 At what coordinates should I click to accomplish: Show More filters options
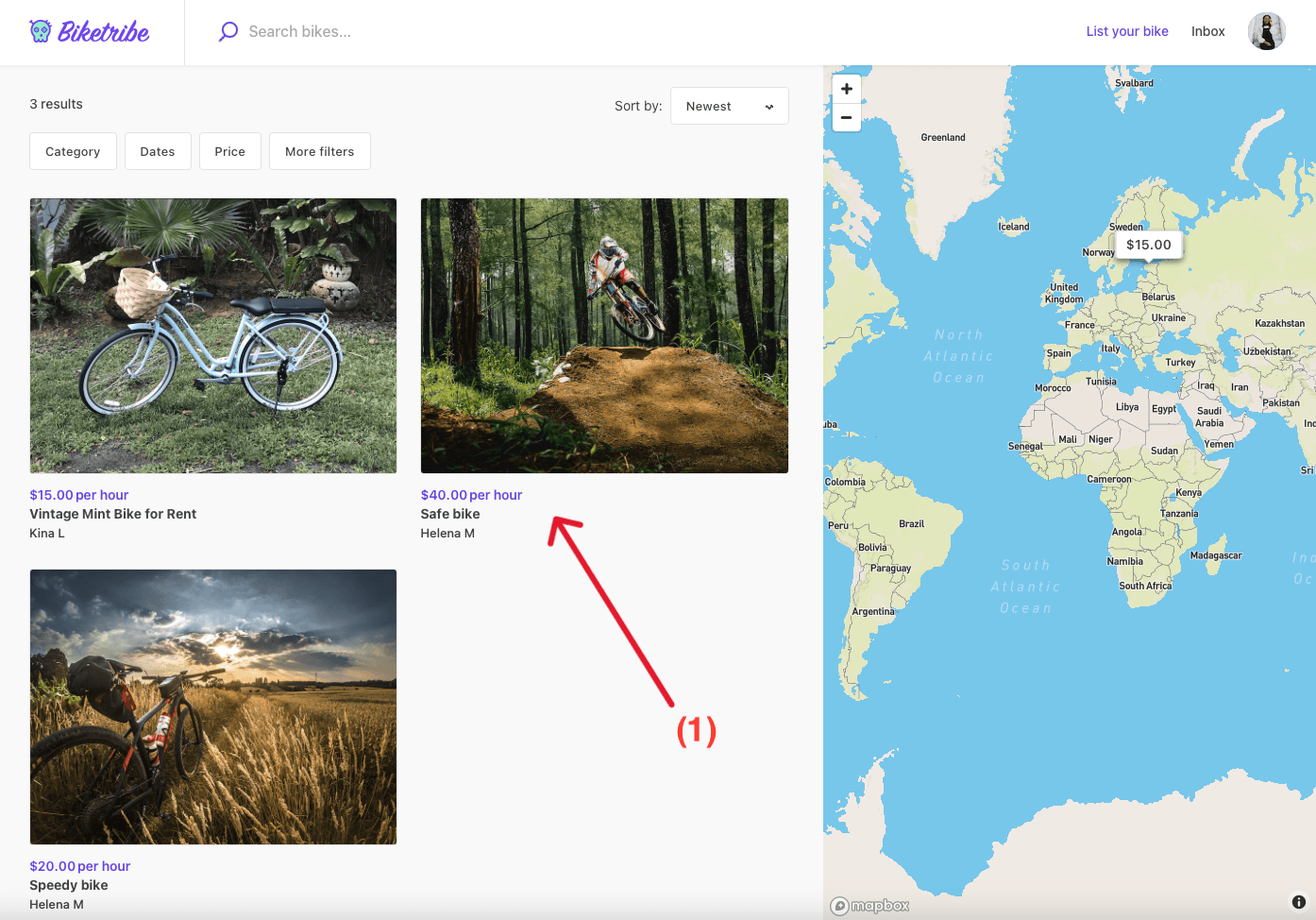(319, 151)
